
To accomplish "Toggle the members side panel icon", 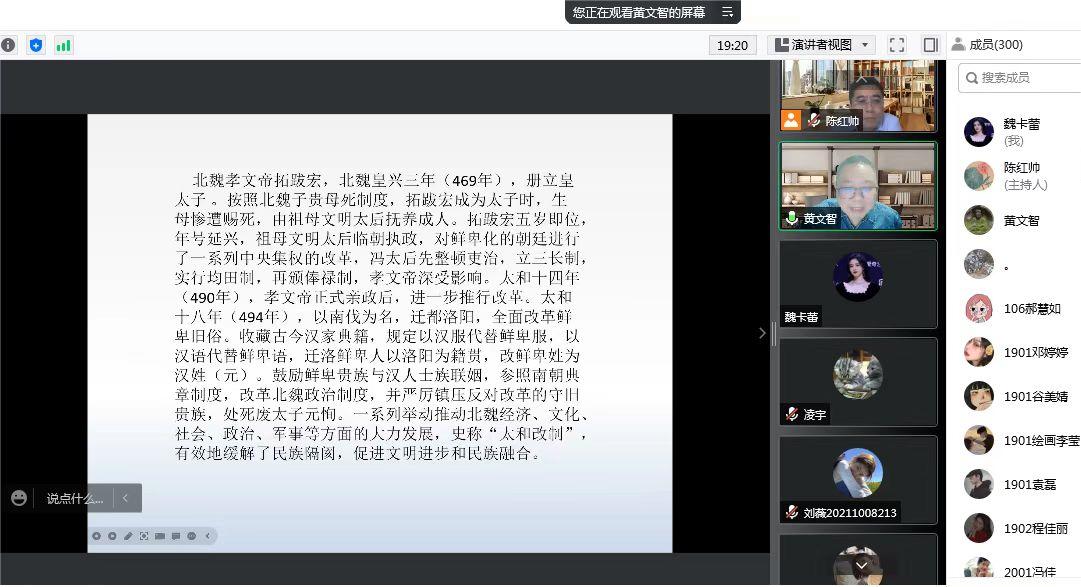I will (930, 45).
